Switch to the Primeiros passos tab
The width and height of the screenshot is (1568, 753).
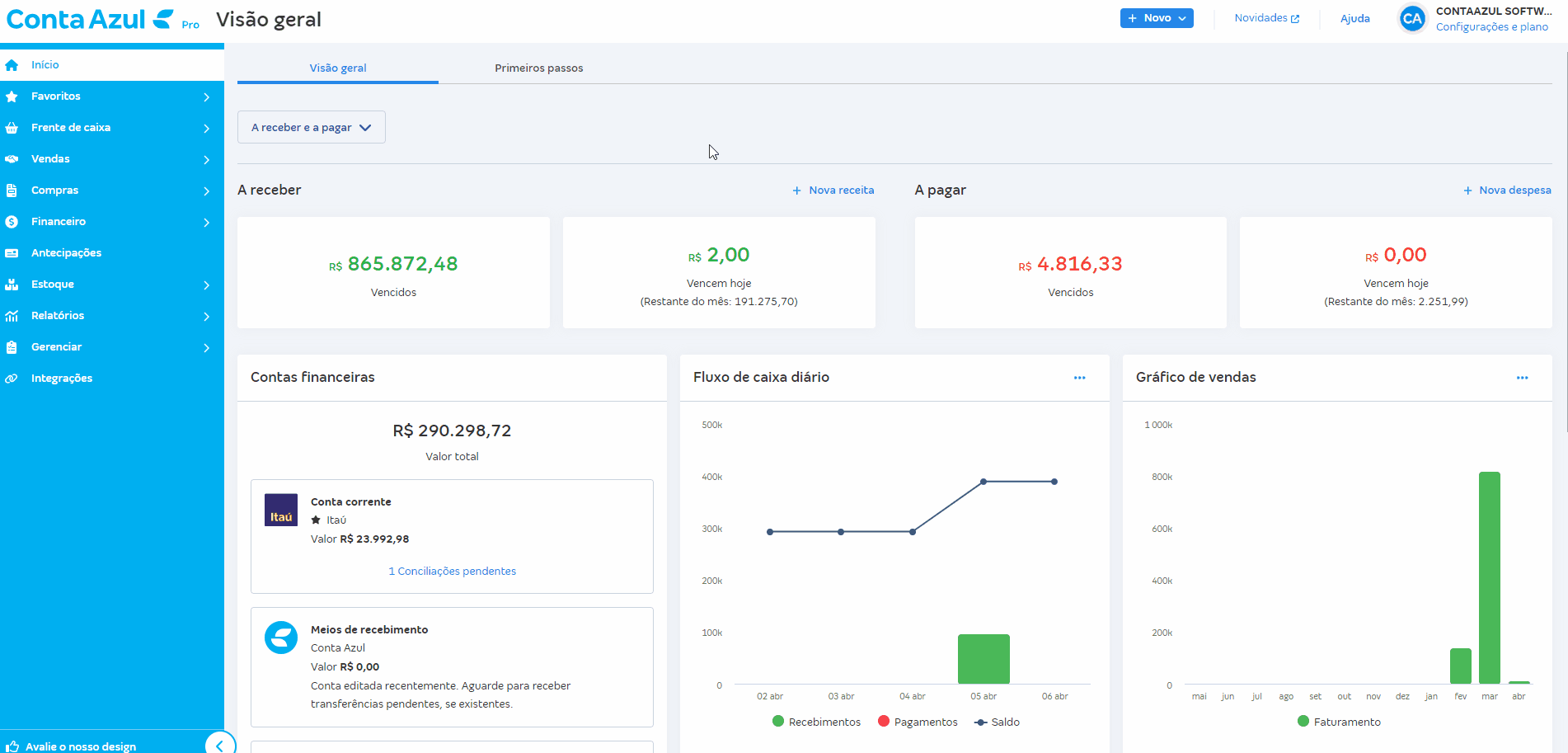tap(538, 68)
